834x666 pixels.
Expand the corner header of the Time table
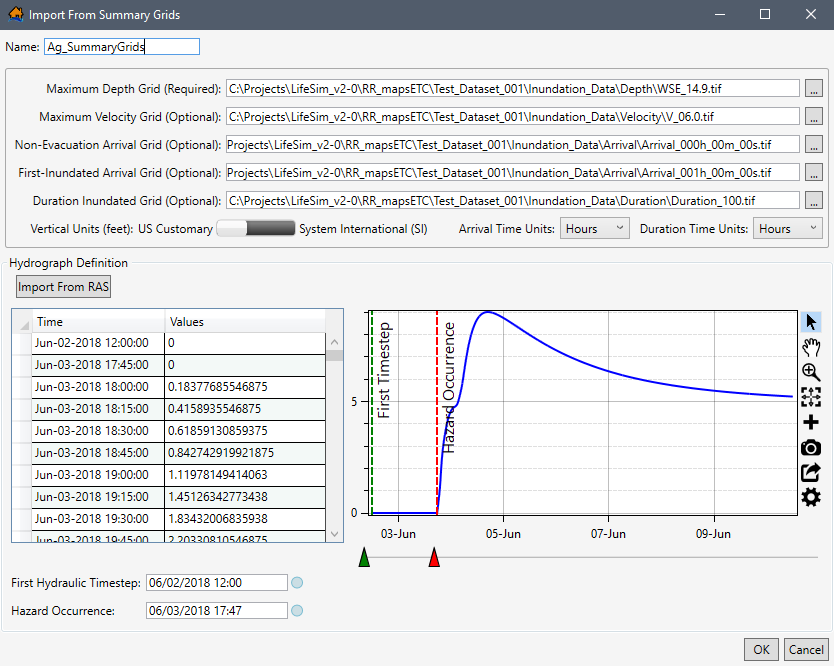coord(22,322)
